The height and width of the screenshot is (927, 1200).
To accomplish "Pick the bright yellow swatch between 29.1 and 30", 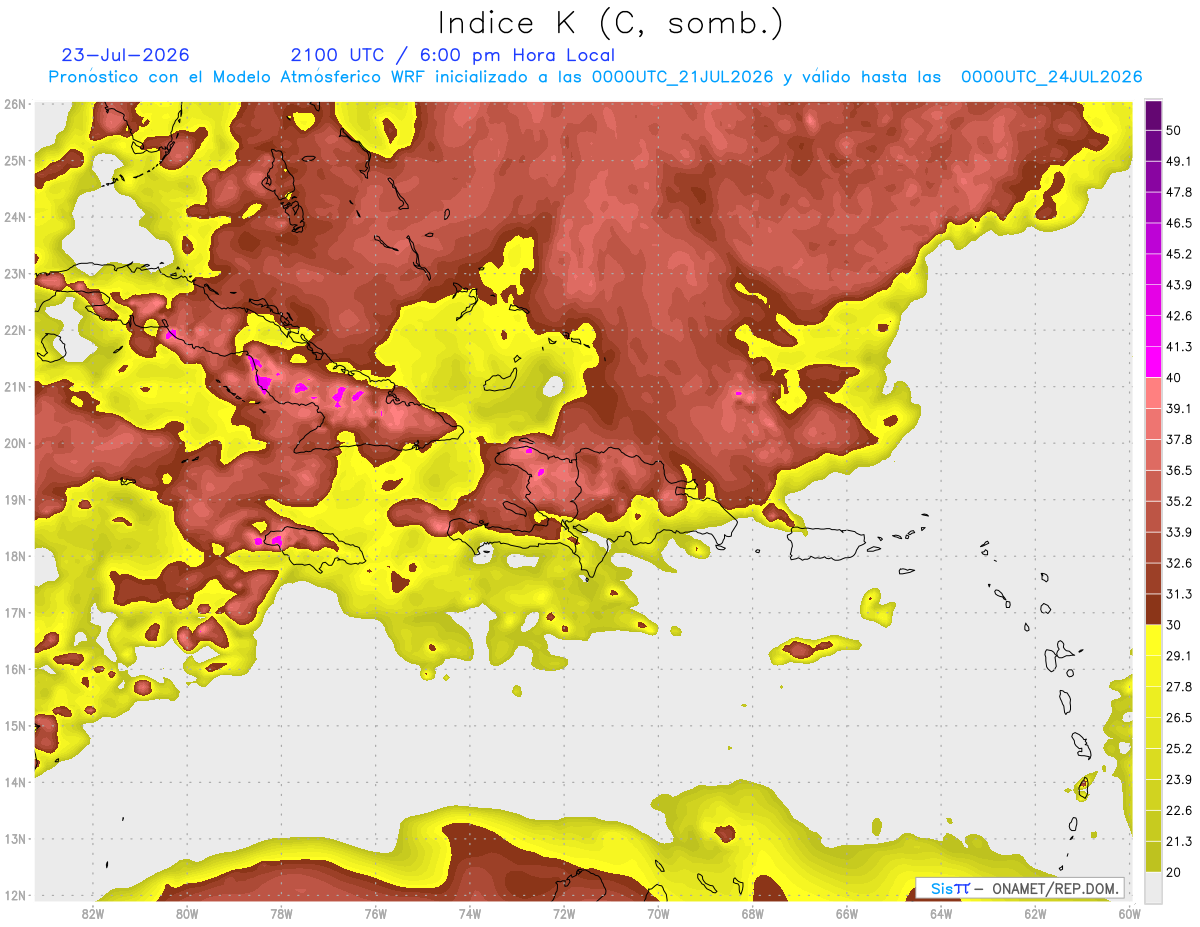I will tap(1153, 640).
